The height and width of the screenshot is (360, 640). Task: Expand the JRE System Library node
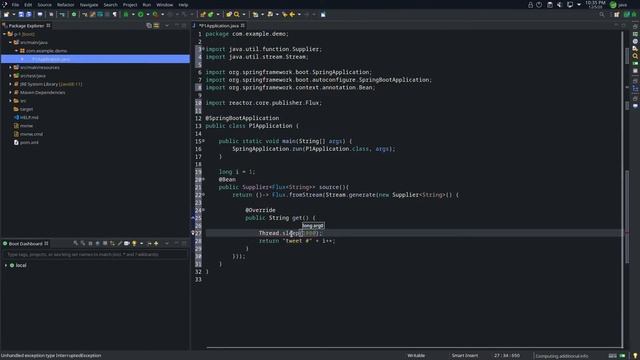pos(11,84)
